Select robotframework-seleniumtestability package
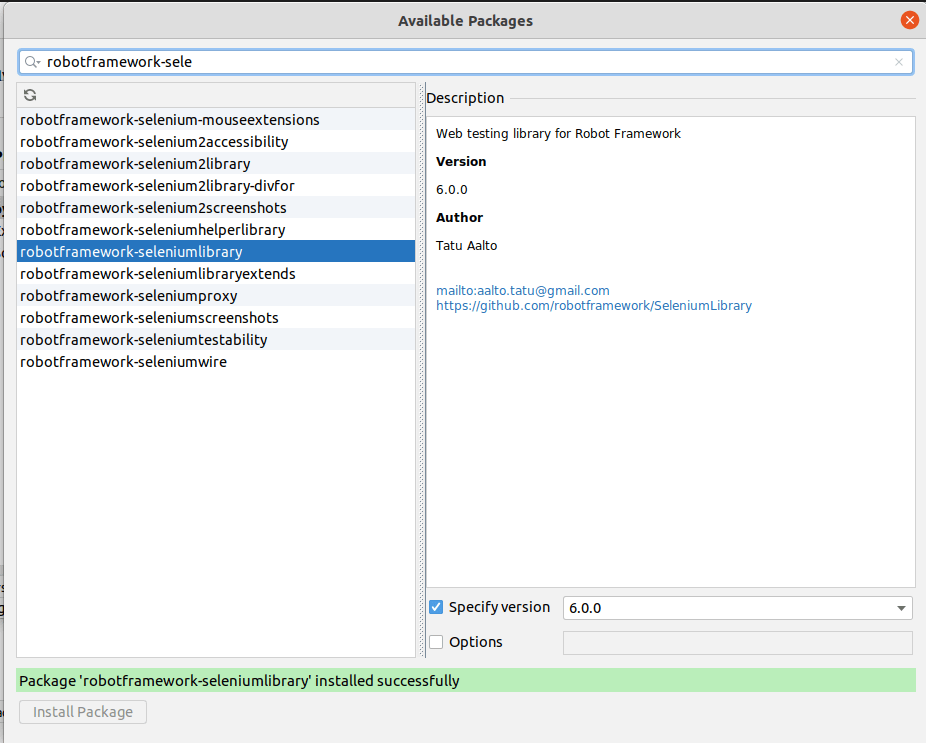The height and width of the screenshot is (743, 926). click(144, 340)
